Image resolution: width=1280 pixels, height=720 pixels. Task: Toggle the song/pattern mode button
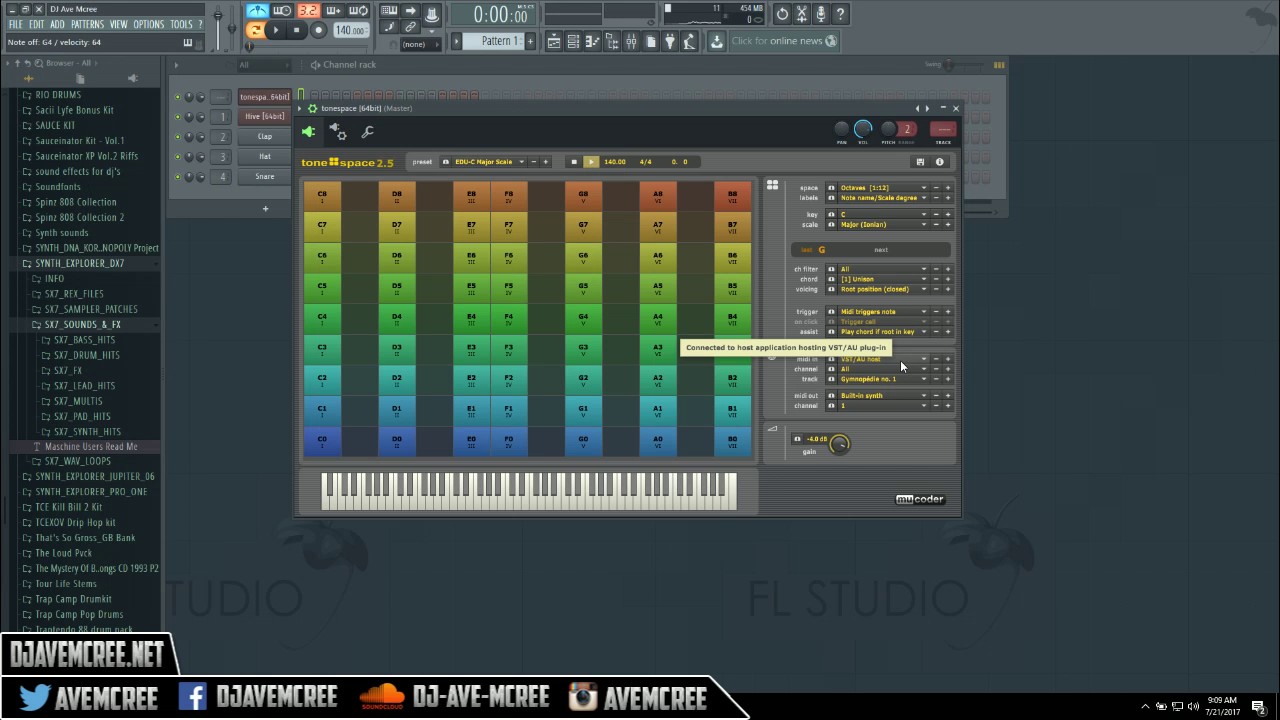[x=255, y=30]
